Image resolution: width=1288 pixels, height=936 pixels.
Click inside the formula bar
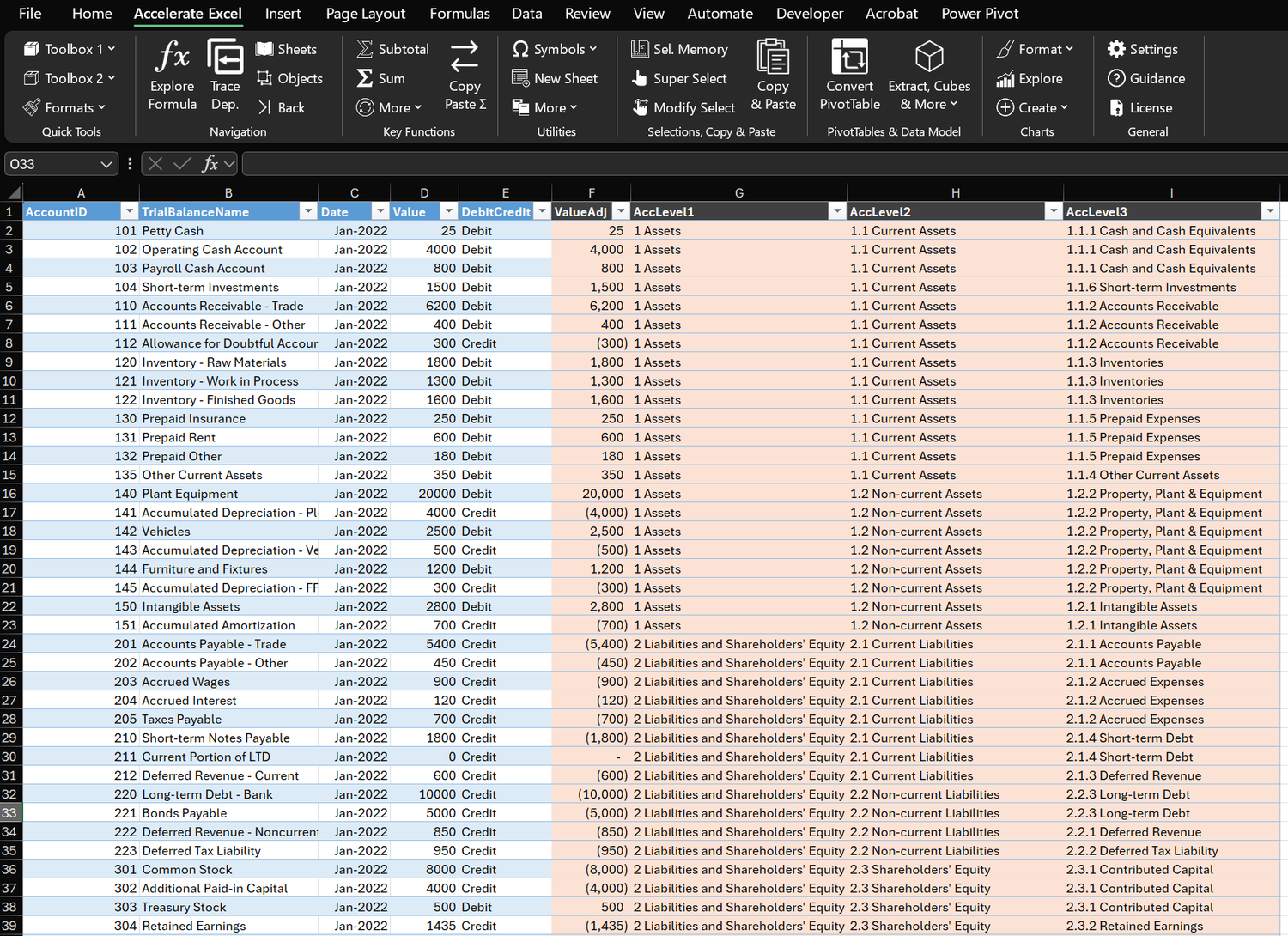pos(601,163)
